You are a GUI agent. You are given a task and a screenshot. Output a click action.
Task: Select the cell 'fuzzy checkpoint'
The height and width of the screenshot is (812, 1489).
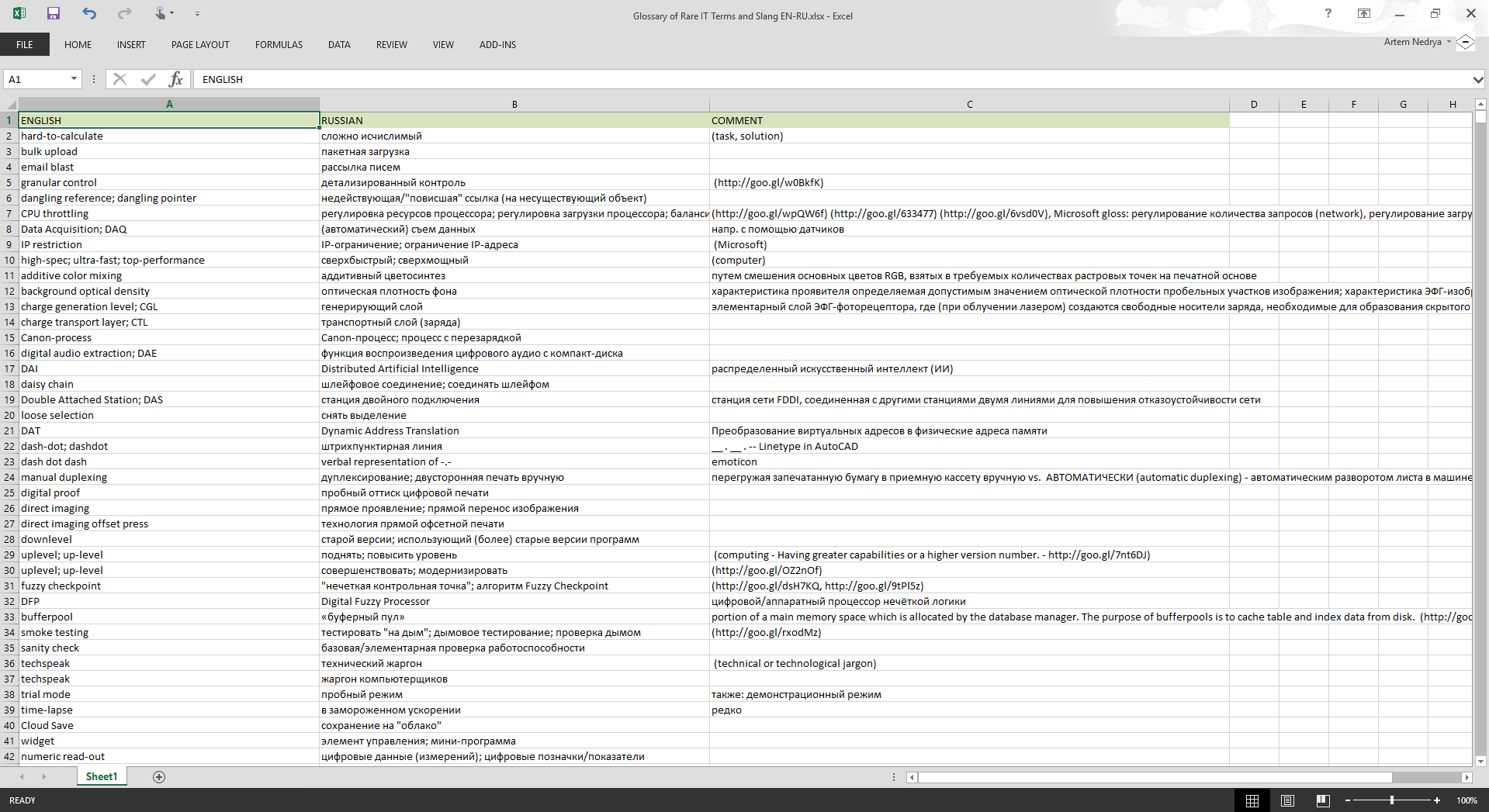(169, 586)
